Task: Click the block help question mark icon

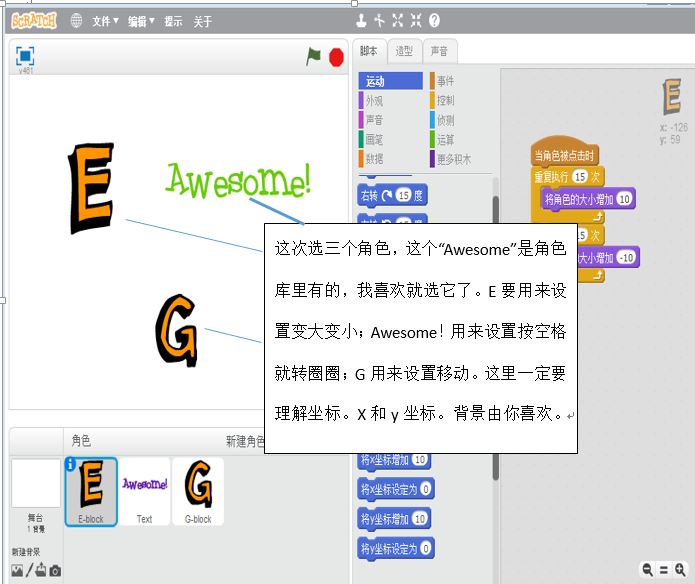Action: (434, 20)
